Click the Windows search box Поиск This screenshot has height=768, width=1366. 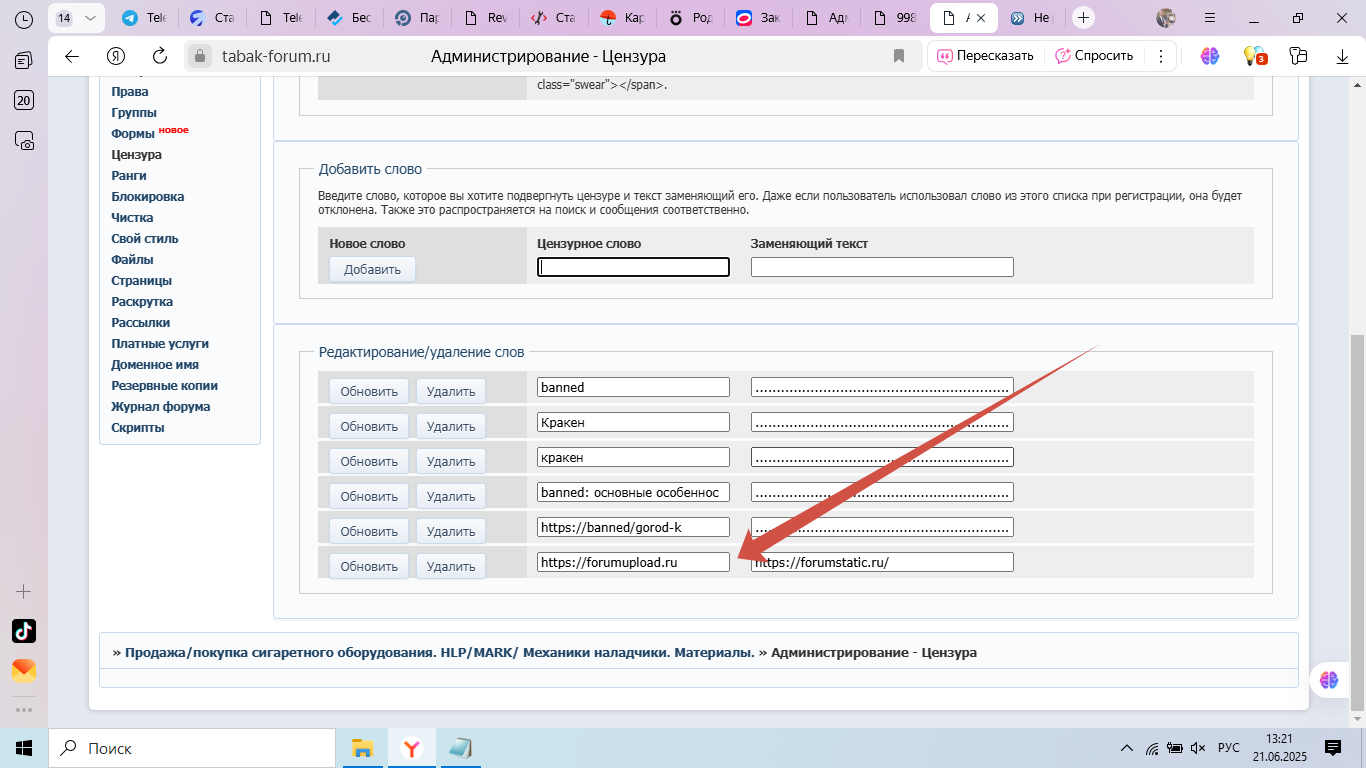click(x=191, y=748)
